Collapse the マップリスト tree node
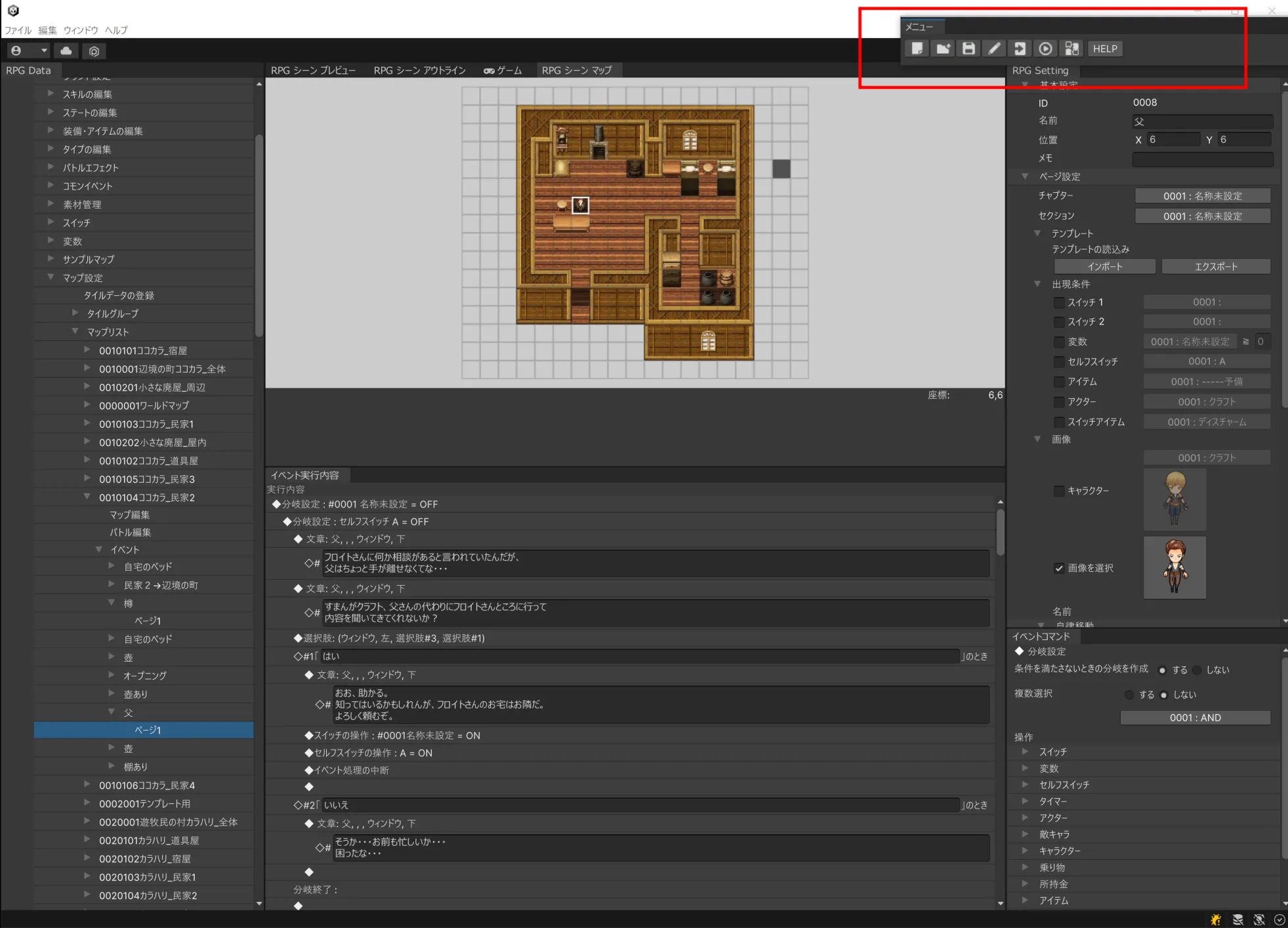This screenshot has height=928, width=1288. point(75,332)
